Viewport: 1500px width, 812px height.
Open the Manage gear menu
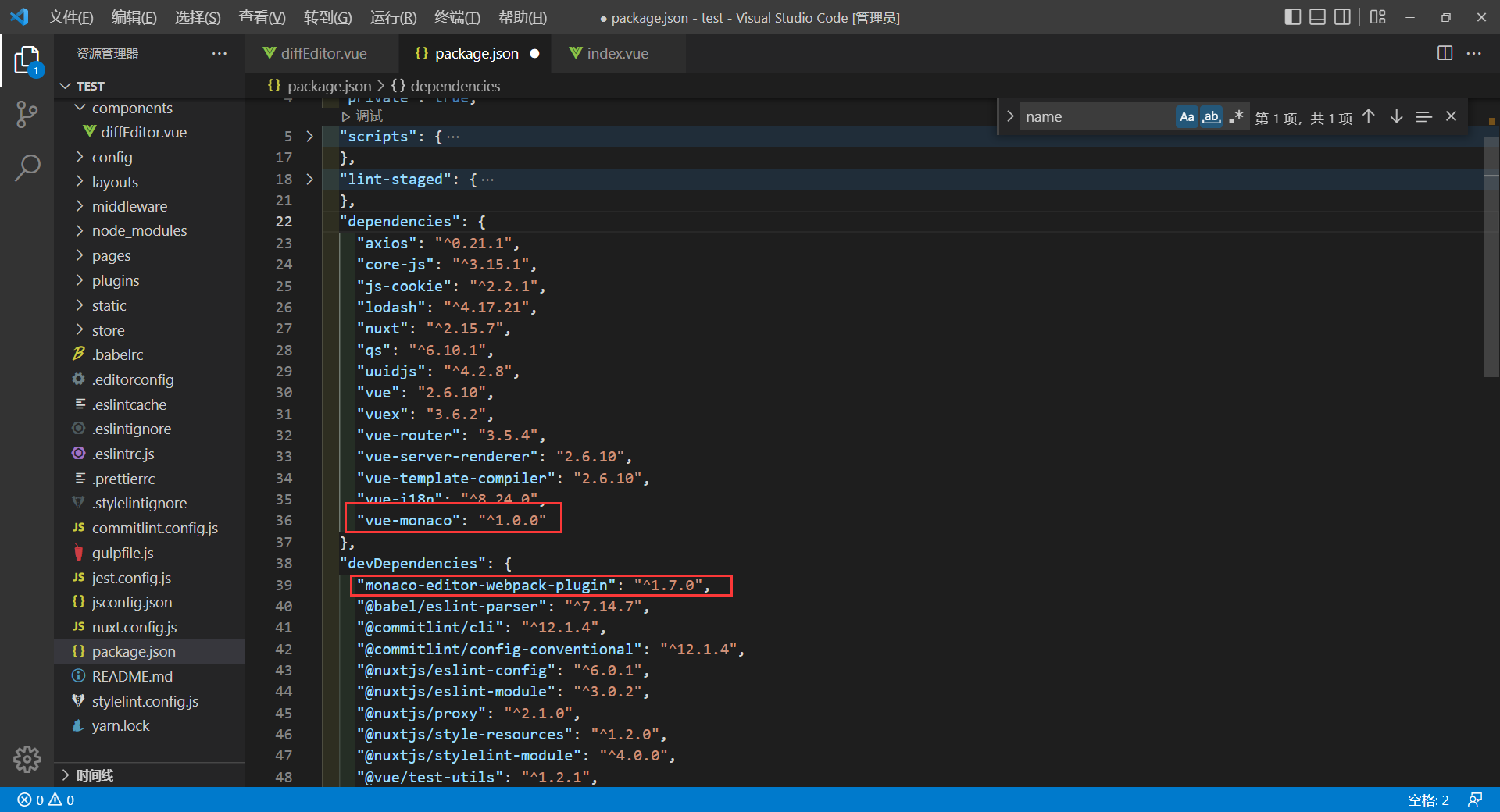point(27,758)
